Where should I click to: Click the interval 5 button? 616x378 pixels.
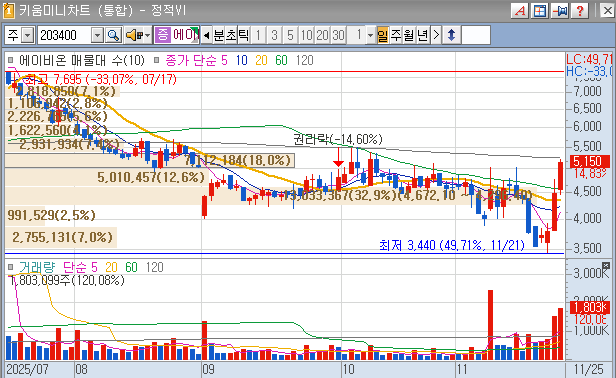(x=290, y=35)
